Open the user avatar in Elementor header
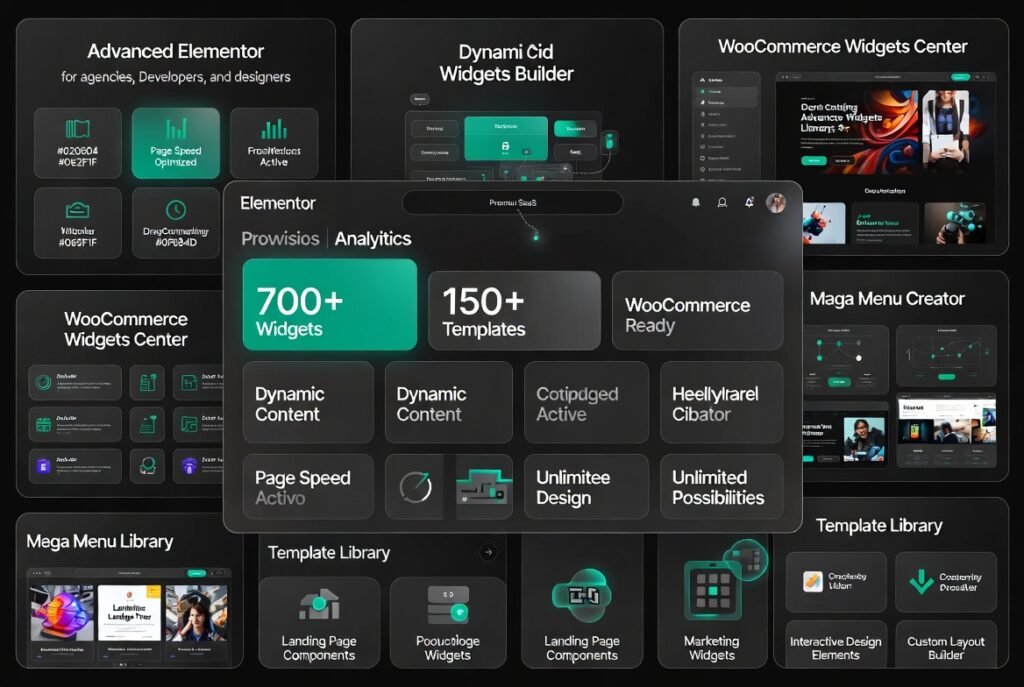Viewport: 1024px width, 687px height. [x=776, y=203]
